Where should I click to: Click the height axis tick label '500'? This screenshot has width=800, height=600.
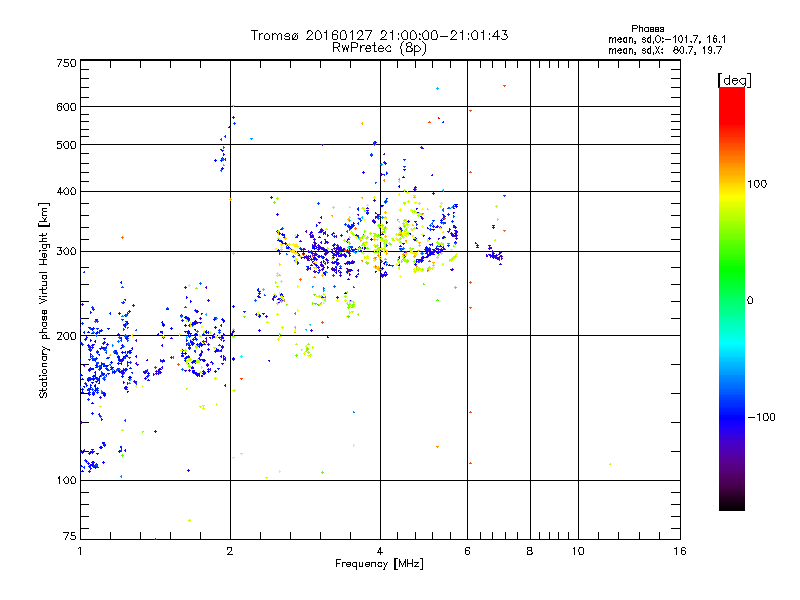point(67,145)
